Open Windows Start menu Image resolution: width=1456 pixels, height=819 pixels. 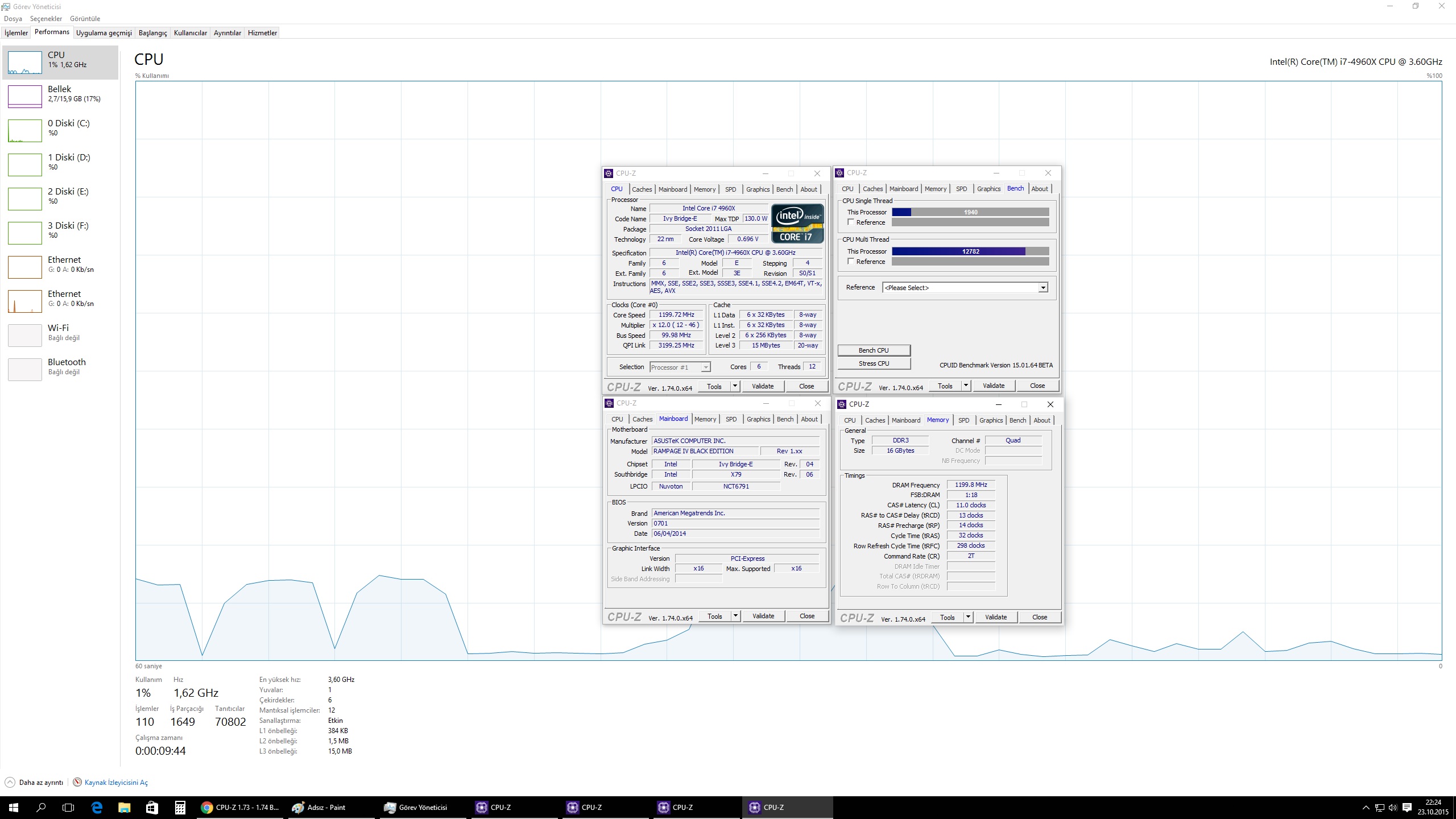14,807
